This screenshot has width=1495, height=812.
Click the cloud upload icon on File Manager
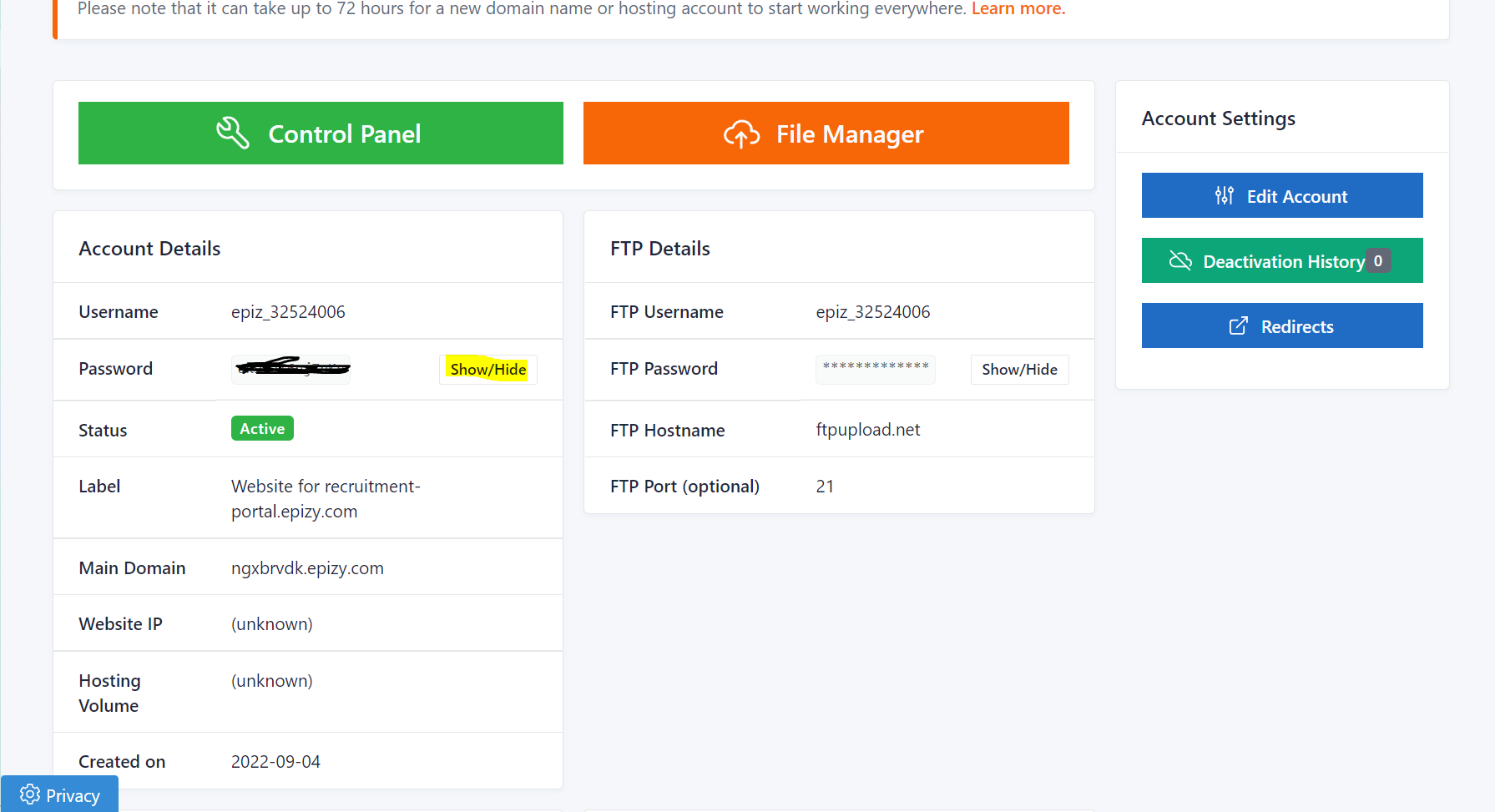[741, 134]
